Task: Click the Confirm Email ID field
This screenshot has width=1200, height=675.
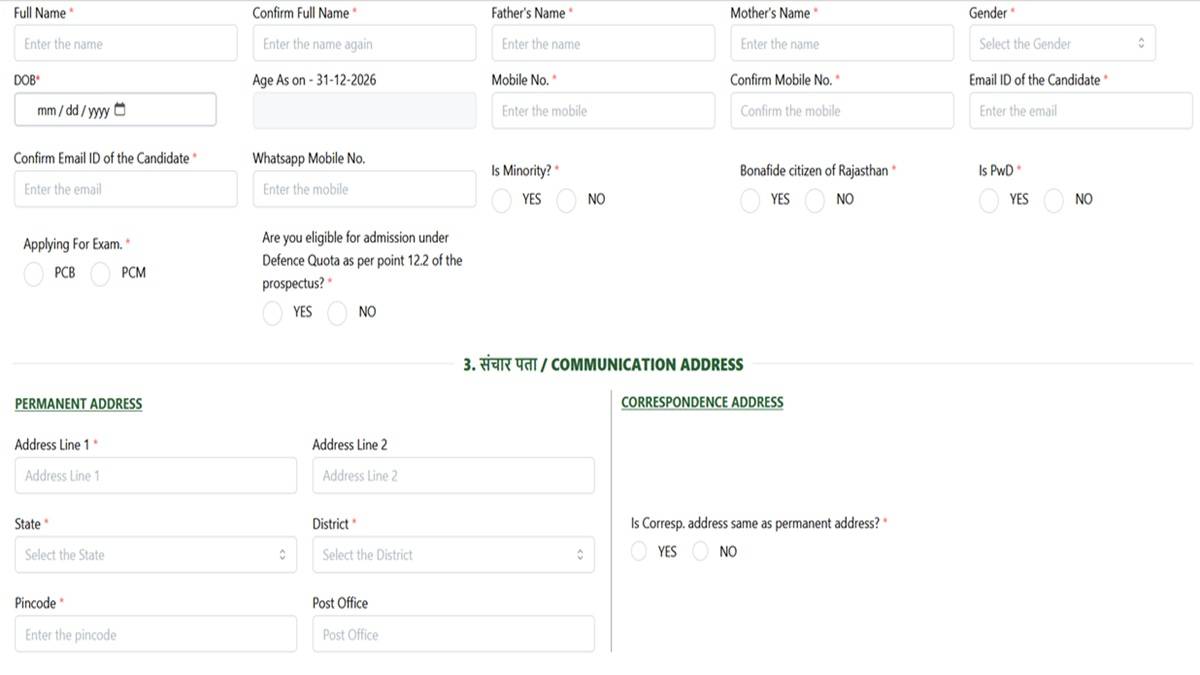Action: pos(125,189)
